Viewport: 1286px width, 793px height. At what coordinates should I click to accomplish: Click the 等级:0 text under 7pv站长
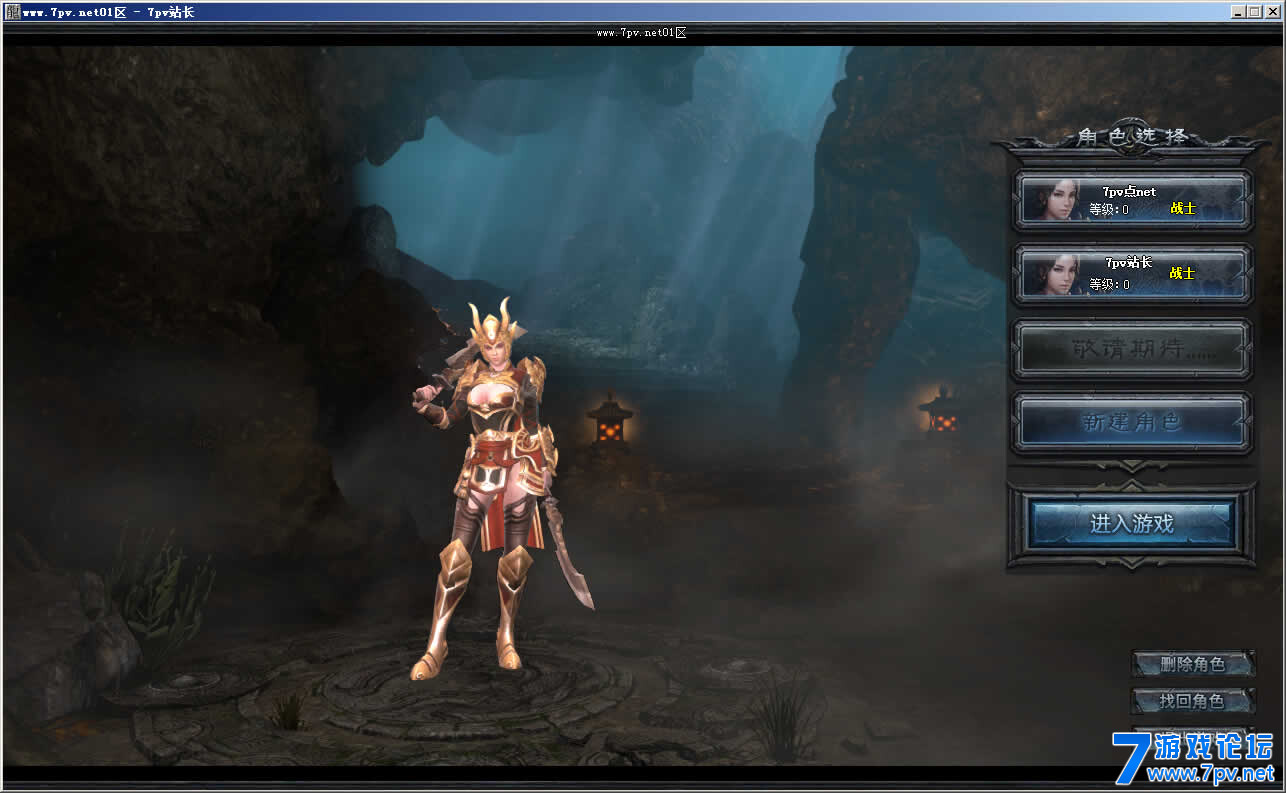[x=1109, y=284]
